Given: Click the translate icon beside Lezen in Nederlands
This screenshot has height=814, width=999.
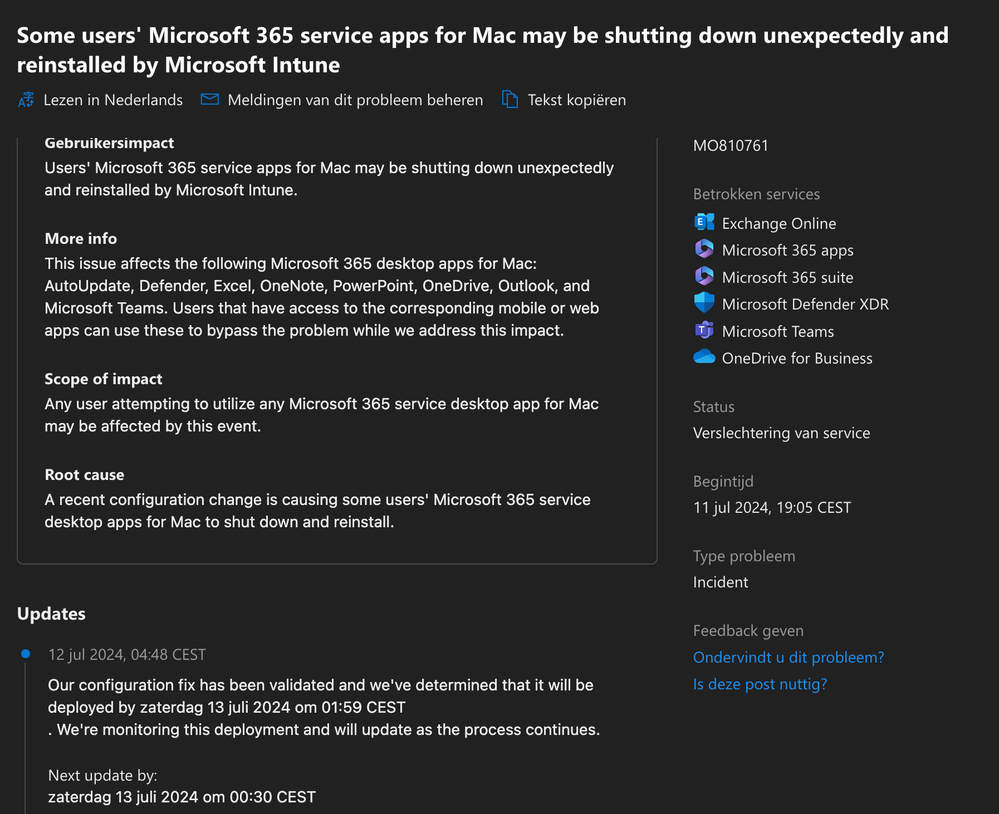Looking at the screenshot, I should tap(26, 100).
